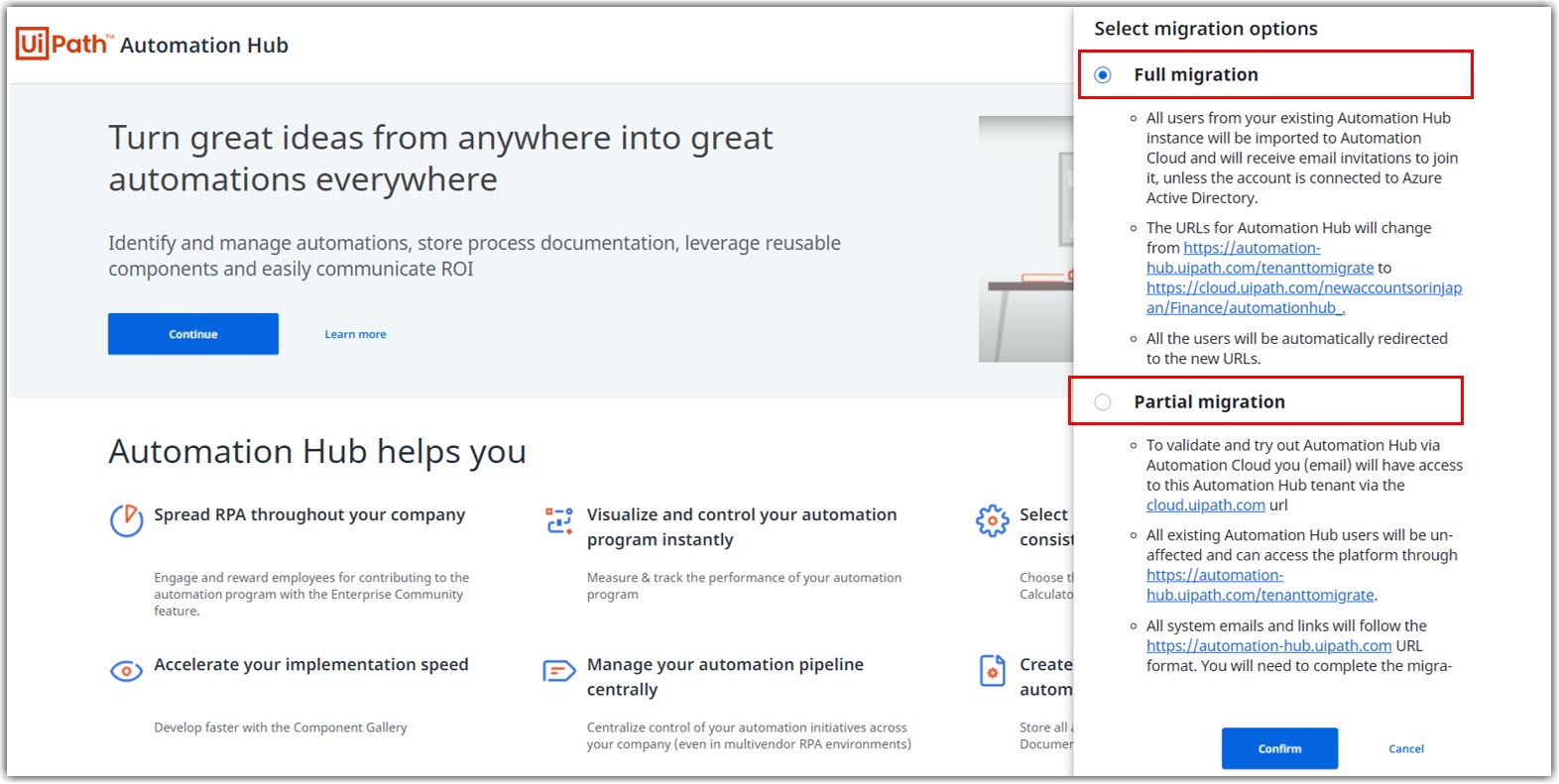The width and height of the screenshot is (1559, 784).
Task: Open the automation-hub.uipath.com/tenanttomigrate link under Full migration
Action: point(1260,258)
